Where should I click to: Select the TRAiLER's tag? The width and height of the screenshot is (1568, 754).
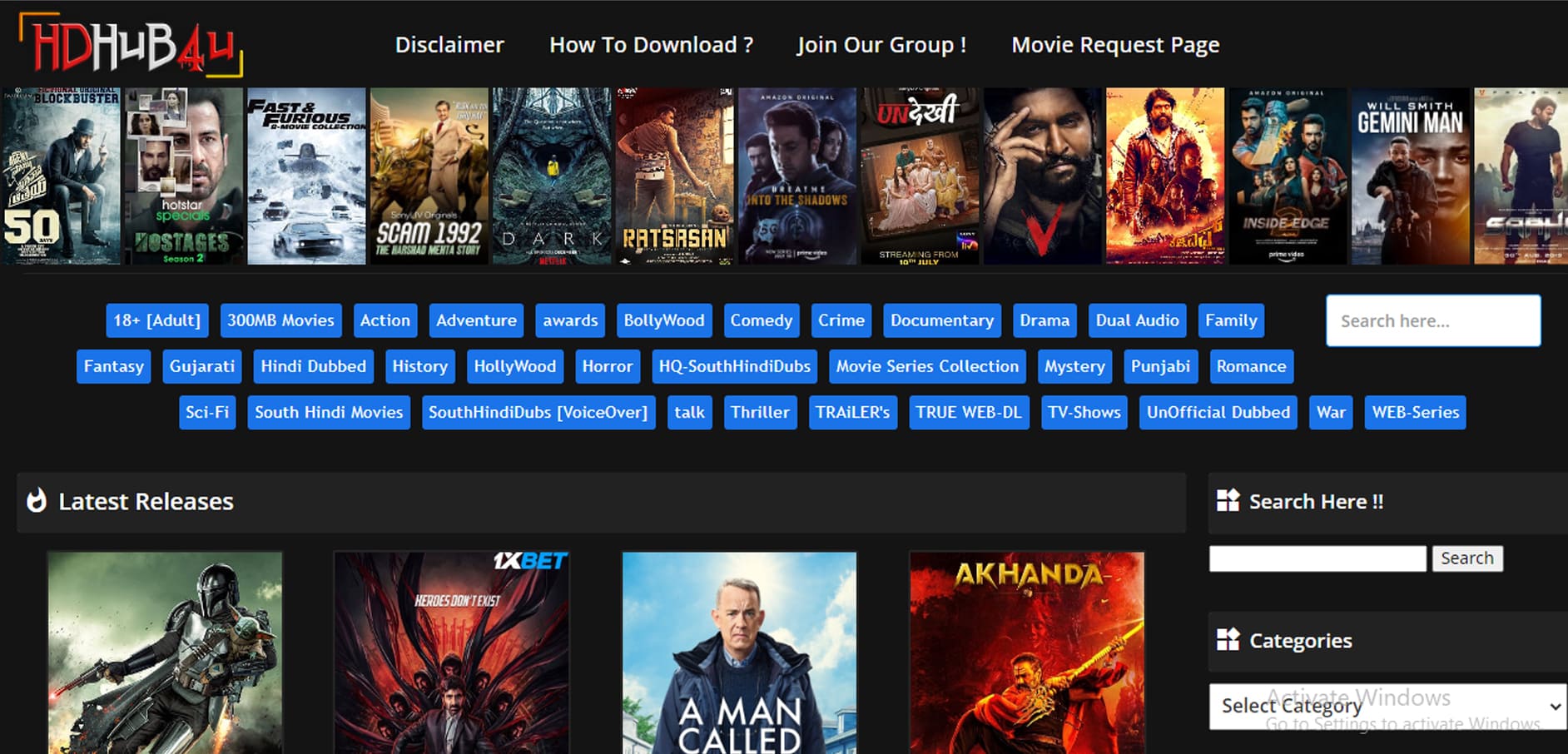pyautogui.click(x=853, y=412)
